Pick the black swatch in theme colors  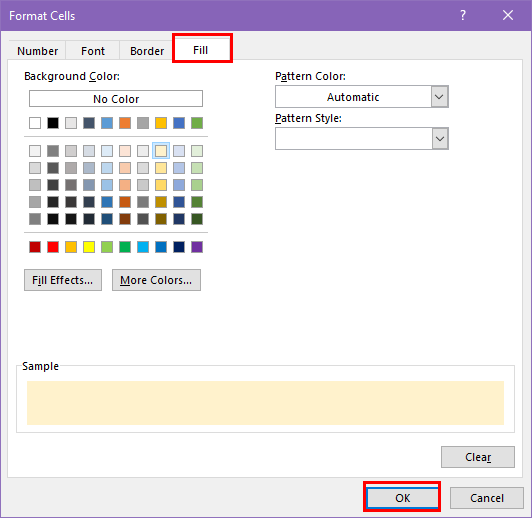click(53, 123)
